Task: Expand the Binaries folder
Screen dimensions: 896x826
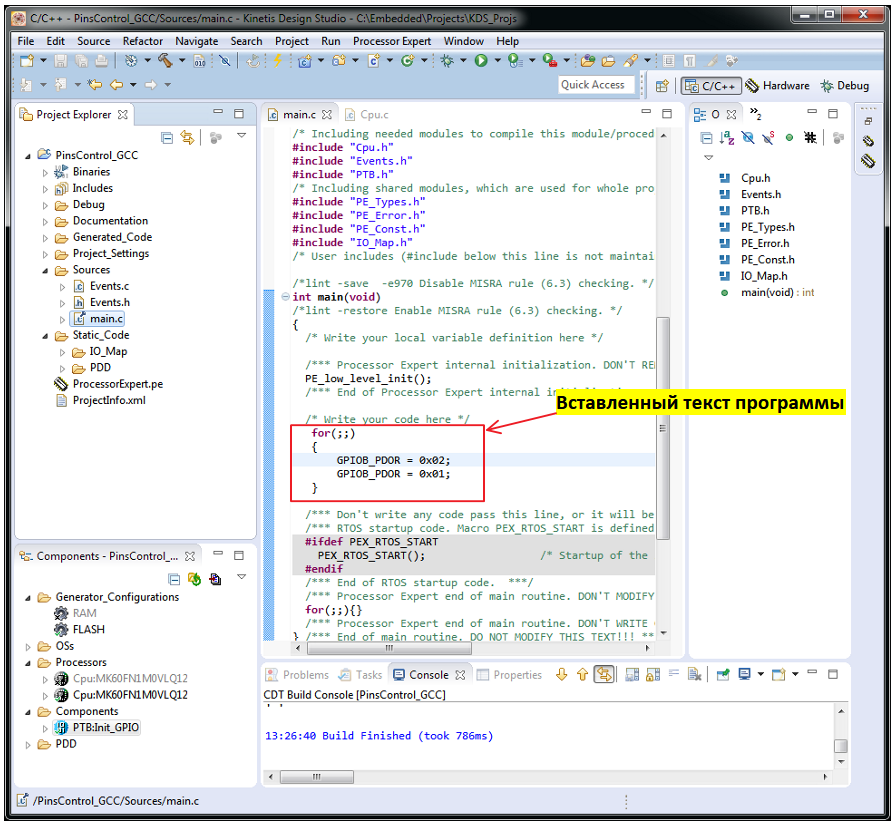Action: (45, 173)
